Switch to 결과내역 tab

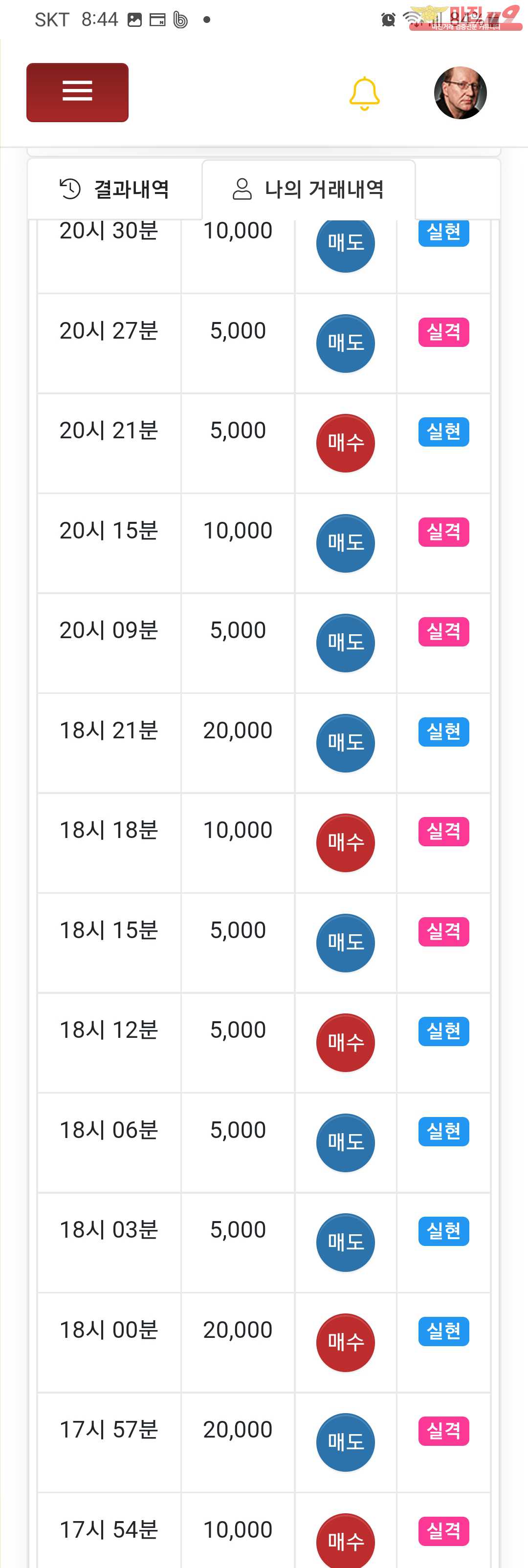[x=114, y=189]
